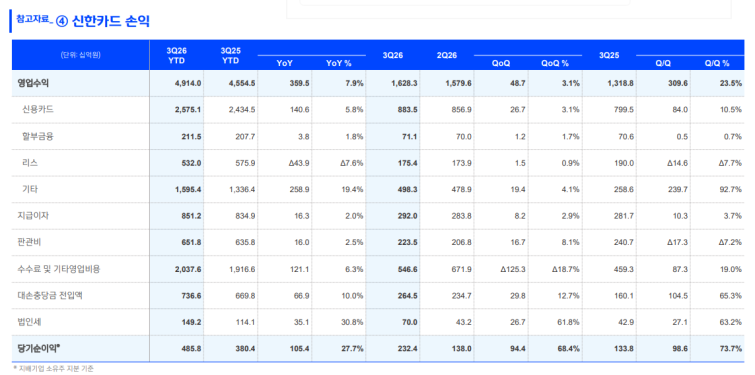The height and width of the screenshot is (375, 755).
Task: Click the 영업수익 Q/Q % value '23.5%'
Action: coord(731,83)
